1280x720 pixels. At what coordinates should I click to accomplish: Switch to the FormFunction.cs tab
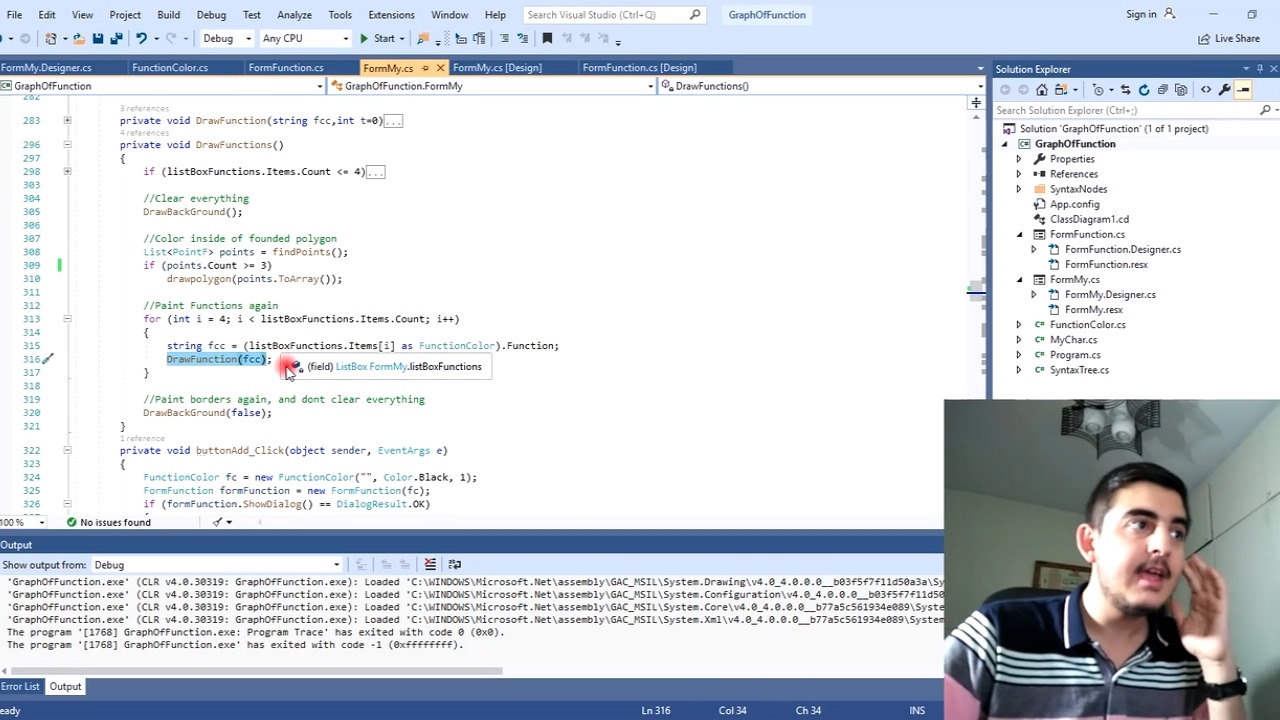[x=286, y=68]
